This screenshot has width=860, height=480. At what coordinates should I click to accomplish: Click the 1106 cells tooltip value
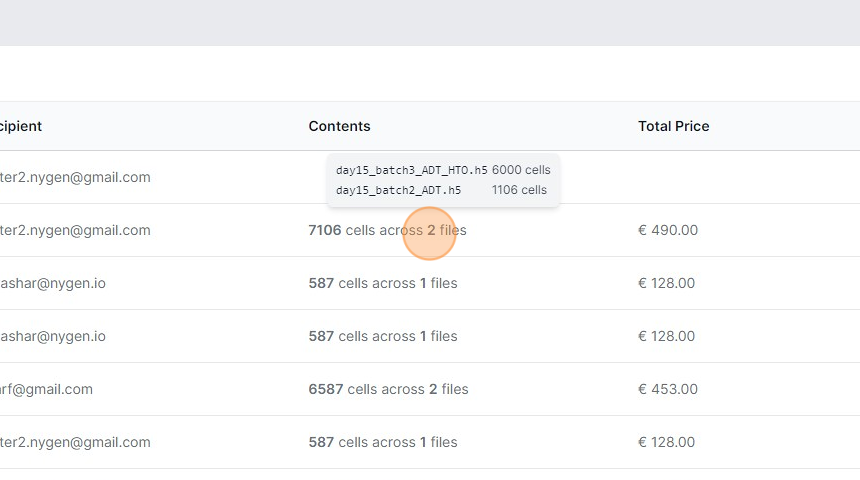(519, 190)
